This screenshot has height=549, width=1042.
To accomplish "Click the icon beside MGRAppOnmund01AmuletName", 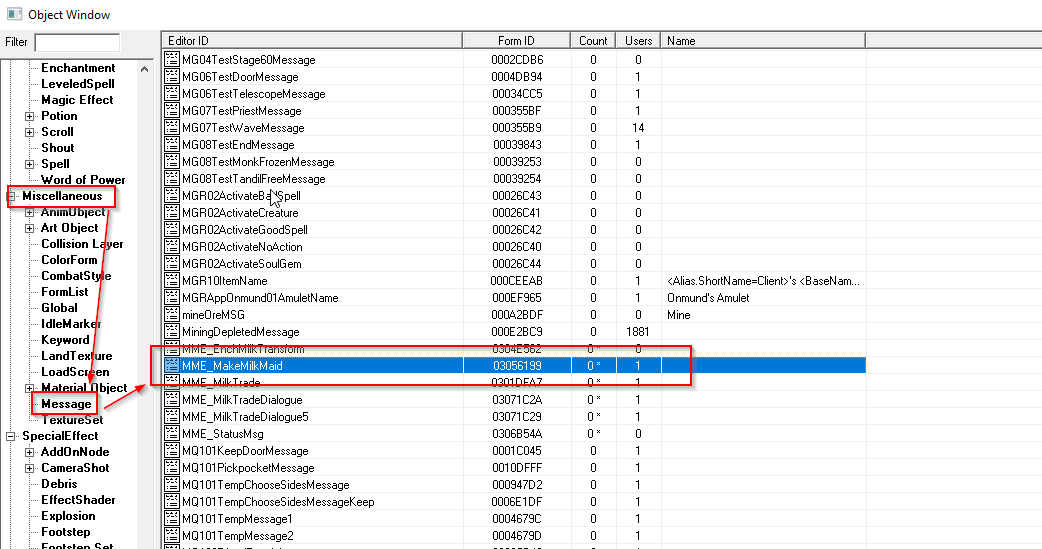I will (172, 298).
